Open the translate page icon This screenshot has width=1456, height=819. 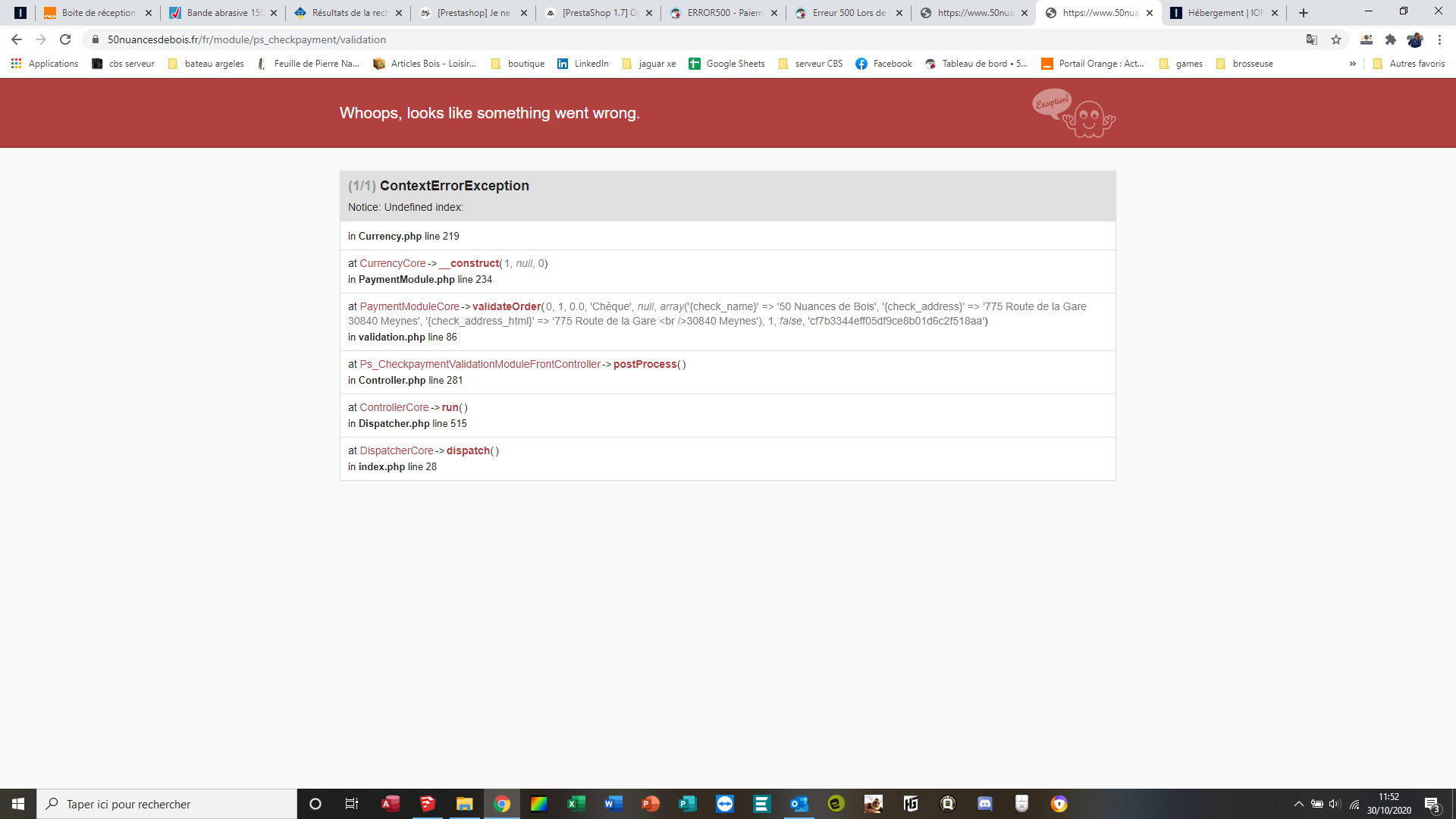point(1312,39)
